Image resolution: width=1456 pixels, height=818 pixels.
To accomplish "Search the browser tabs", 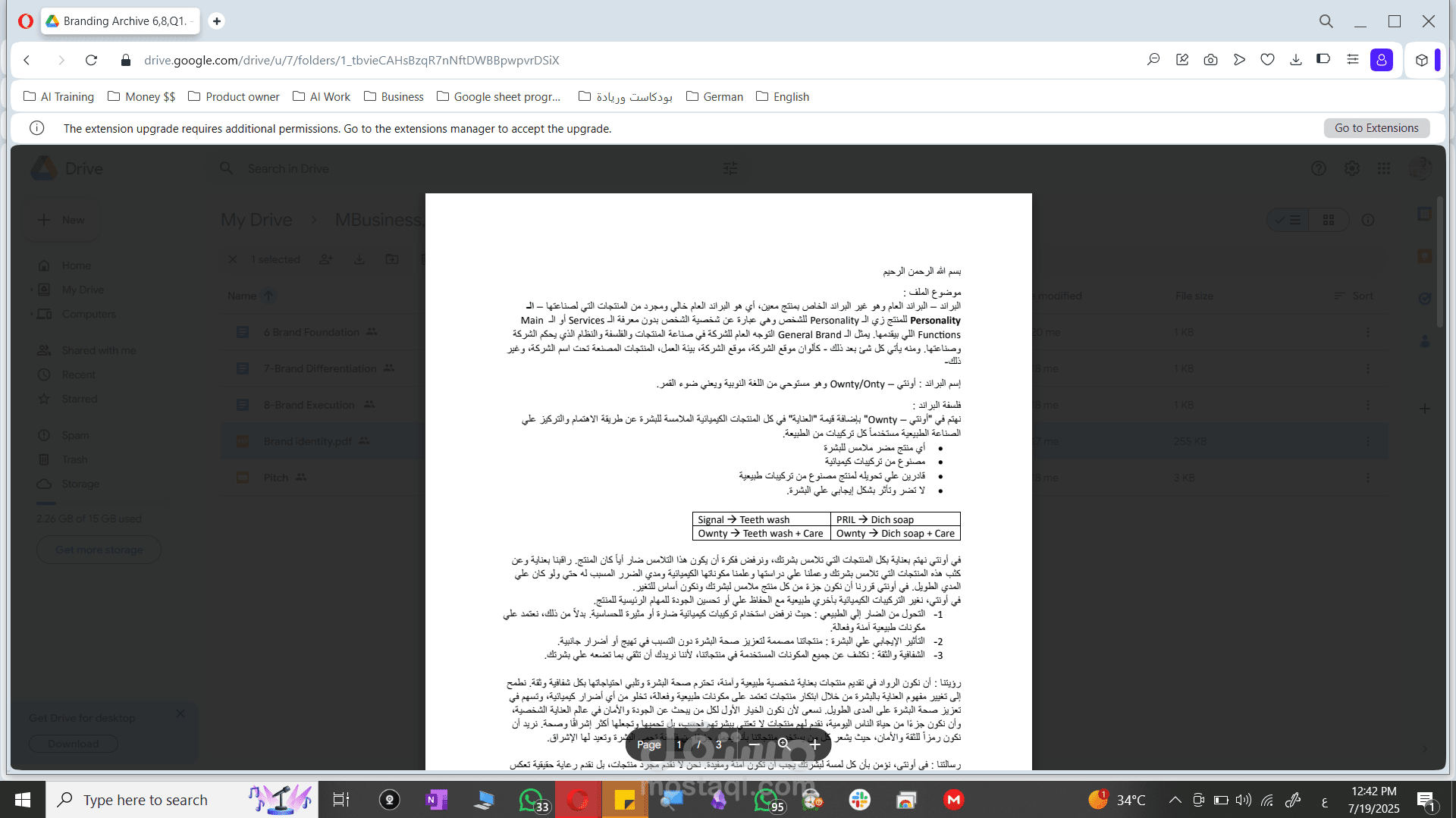I will coord(1326,21).
